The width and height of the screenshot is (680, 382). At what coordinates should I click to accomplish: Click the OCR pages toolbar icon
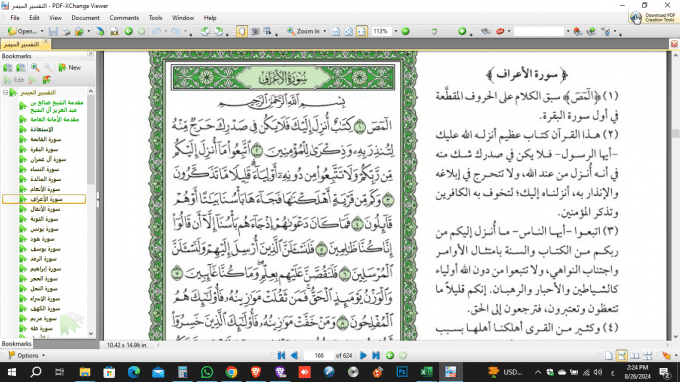pos(114,32)
